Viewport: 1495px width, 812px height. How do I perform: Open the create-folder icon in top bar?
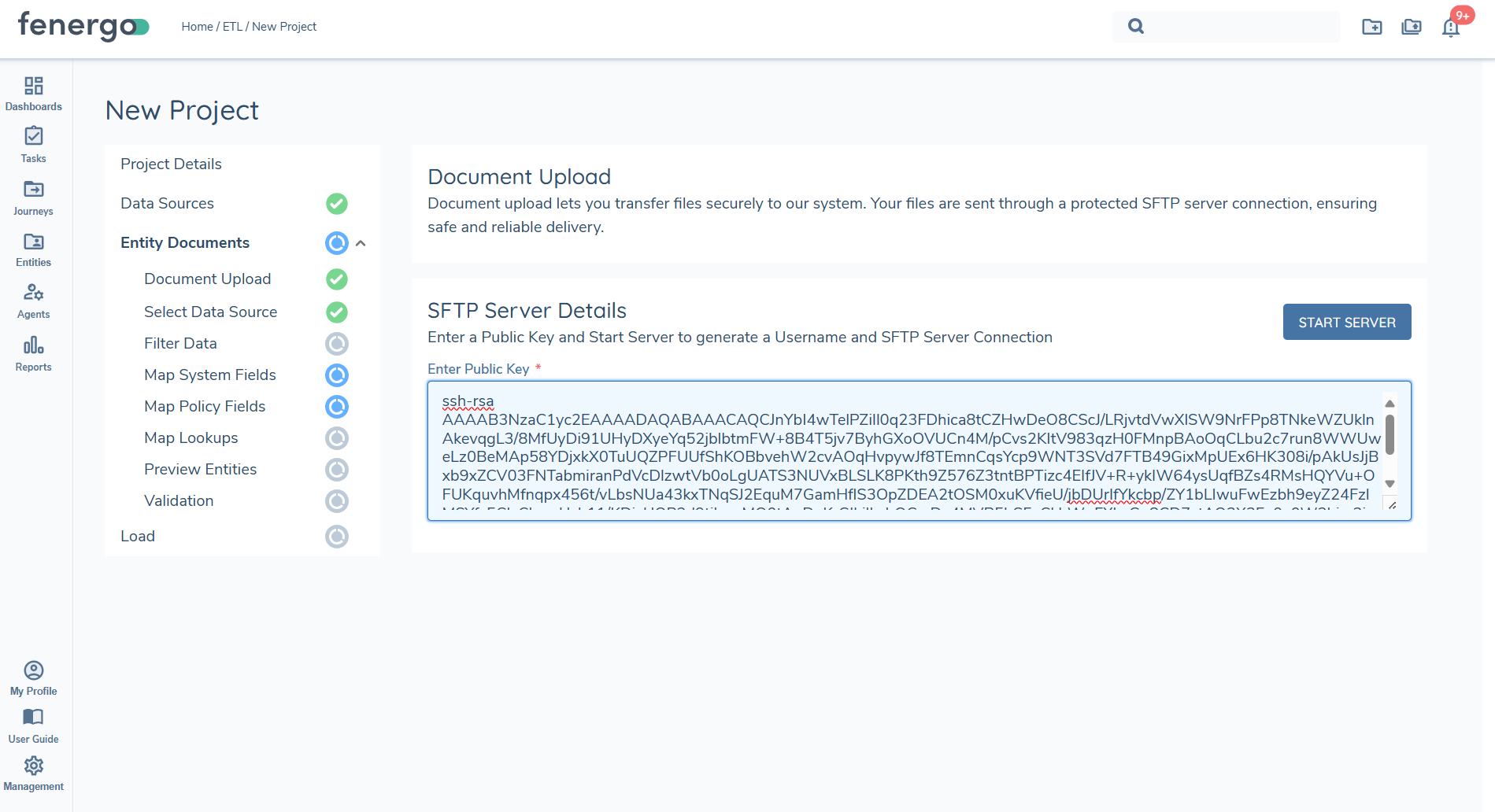coord(1372,27)
